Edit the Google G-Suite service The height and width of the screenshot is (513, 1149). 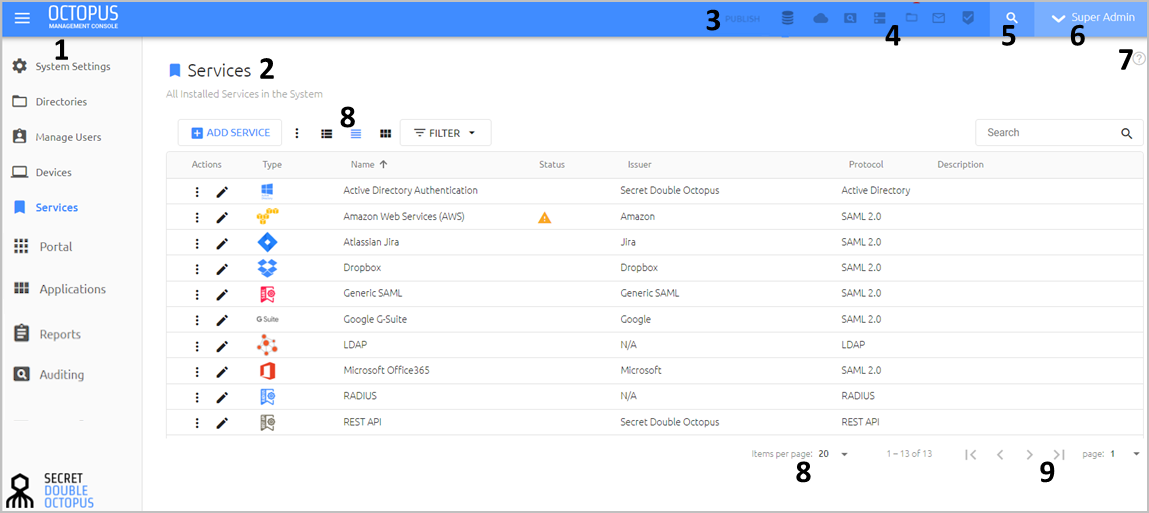coord(222,320)
